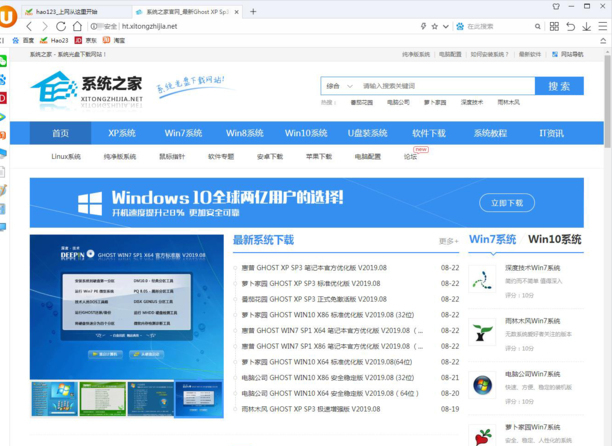
Task: Collapse bookmarks bar with the up arrow
Action: pyautogui.click(x=603, y=41)
